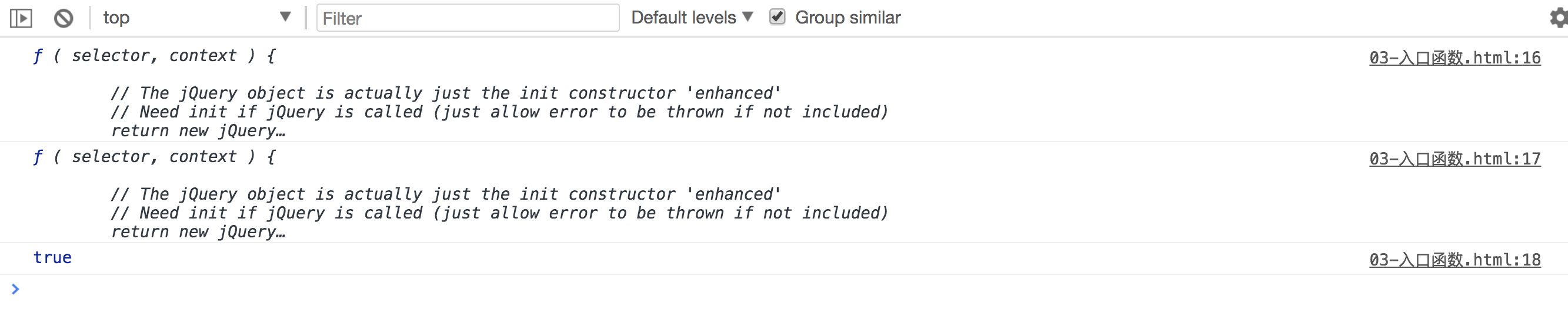Toggle the Group similar checkbox
Screen dimensions: 1568x316
coord(777,17)
